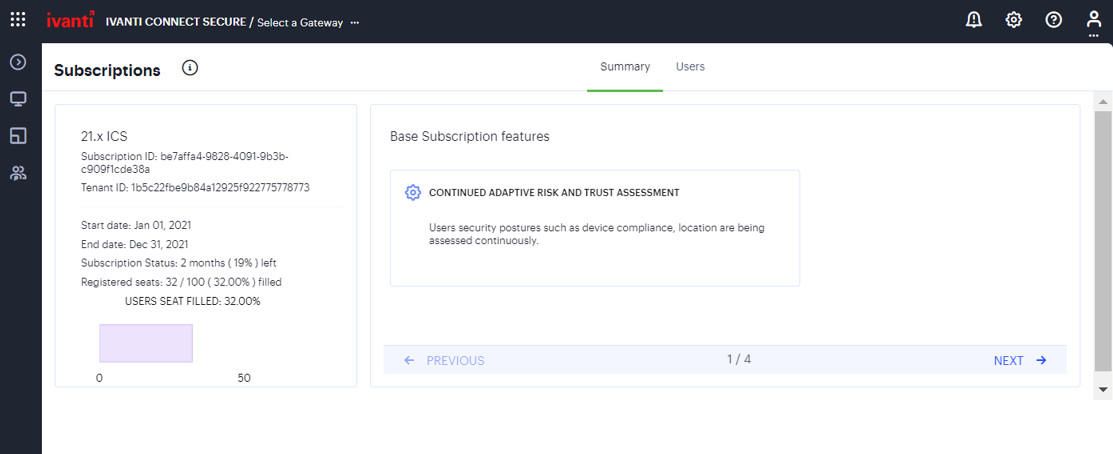Go to NEXT subscription feature
The width and height of the screenshot is (1113, 454).
(x=1020, y=361)
